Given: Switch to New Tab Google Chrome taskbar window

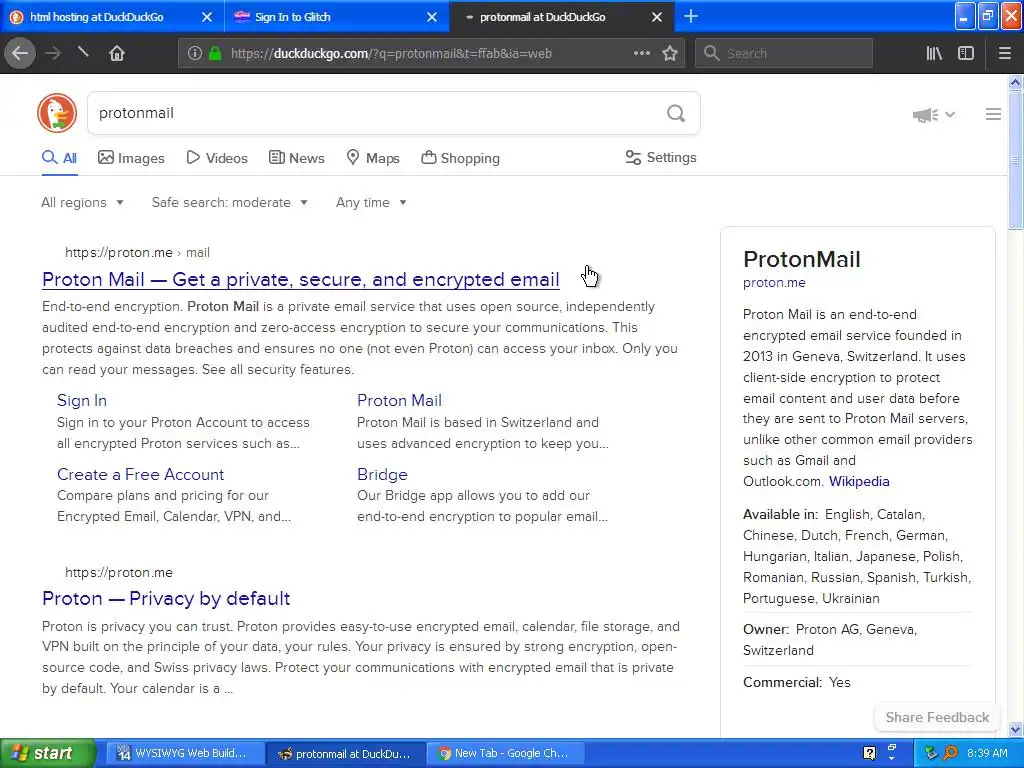Looking at the screenshot, I should [507, 753].
